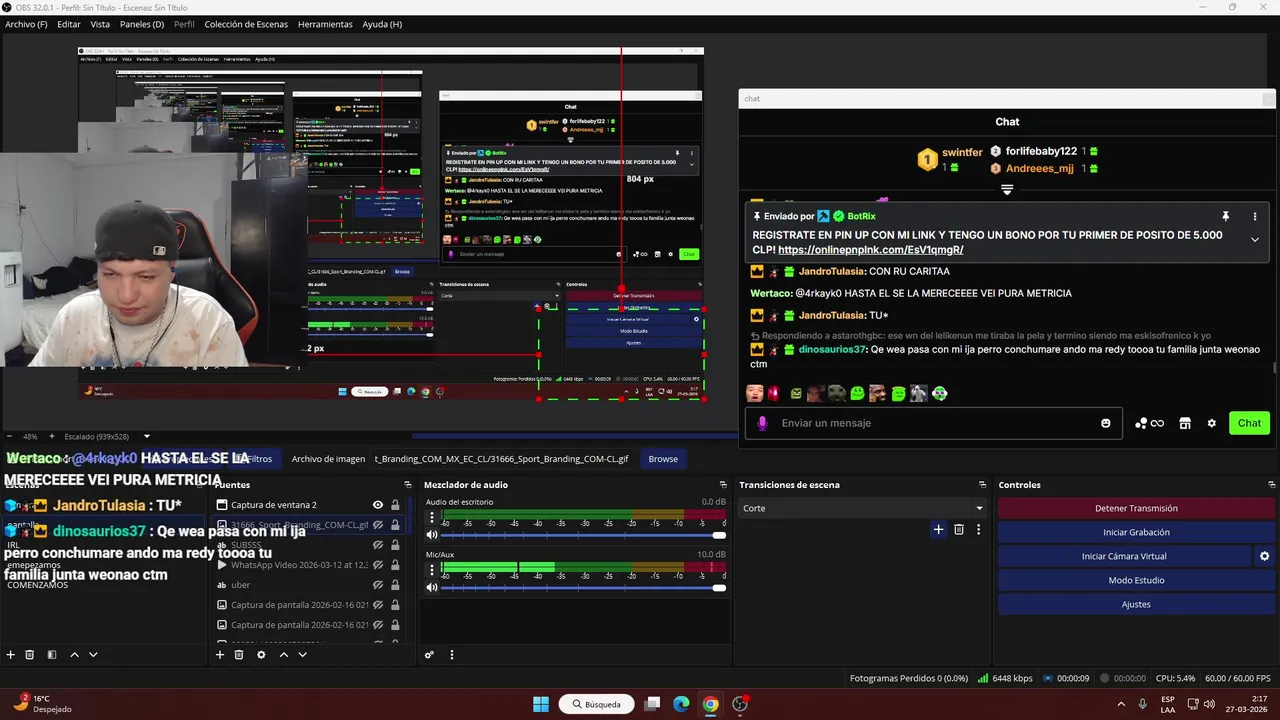Send message with green Chat button
1280x720 pixels.
[x=1249, y=423]
